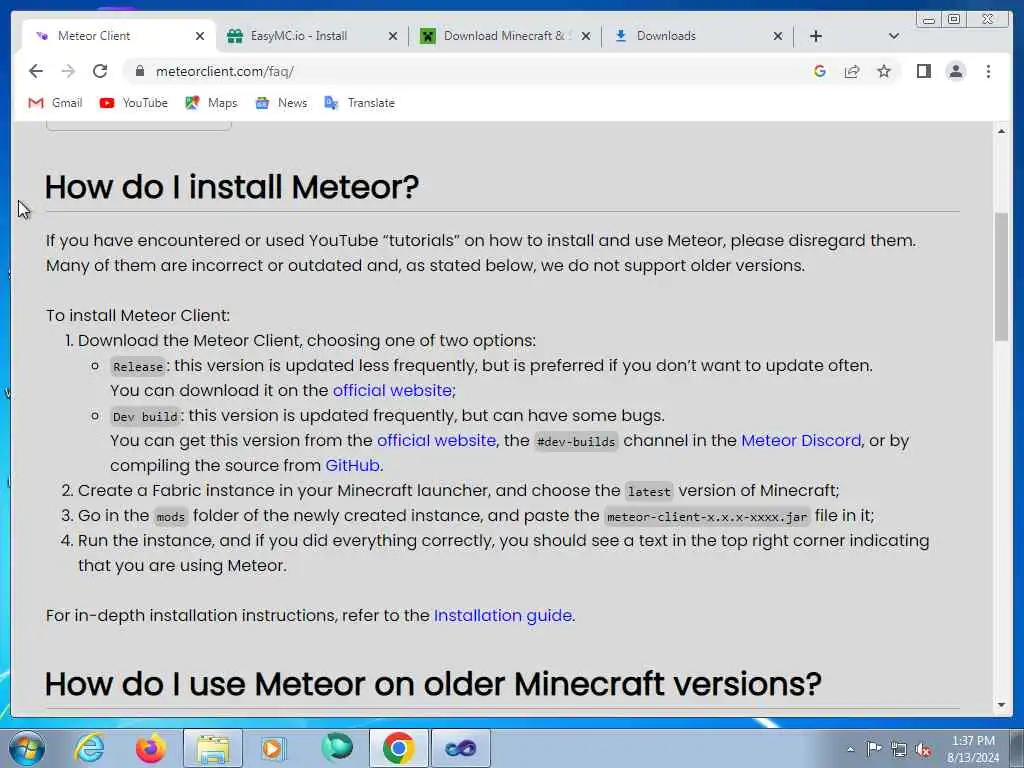This screenshot has height=768, width=1024.
Task: Restore down the Chrome window
Action: (954, 20)
